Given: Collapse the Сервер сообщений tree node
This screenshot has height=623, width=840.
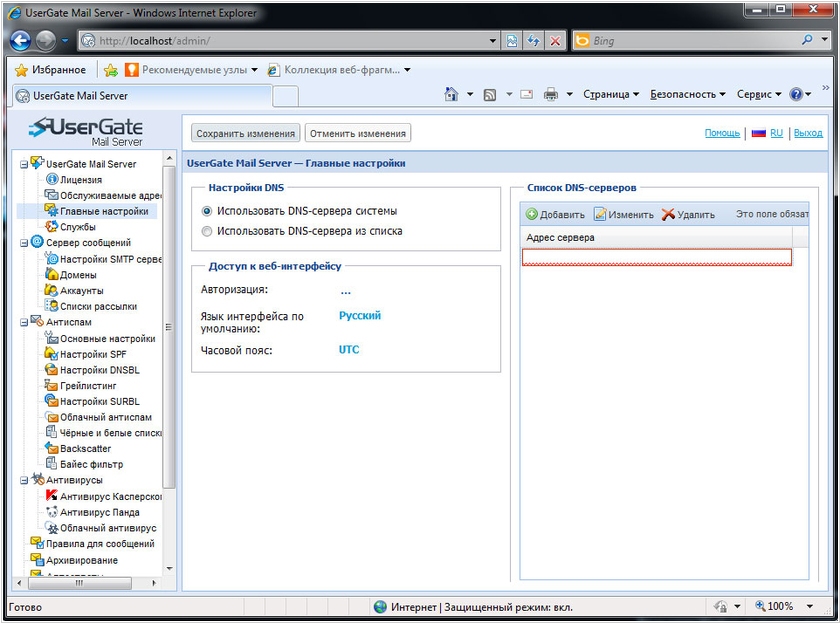Looking at the screenshot, I should [x=24, y=243].
